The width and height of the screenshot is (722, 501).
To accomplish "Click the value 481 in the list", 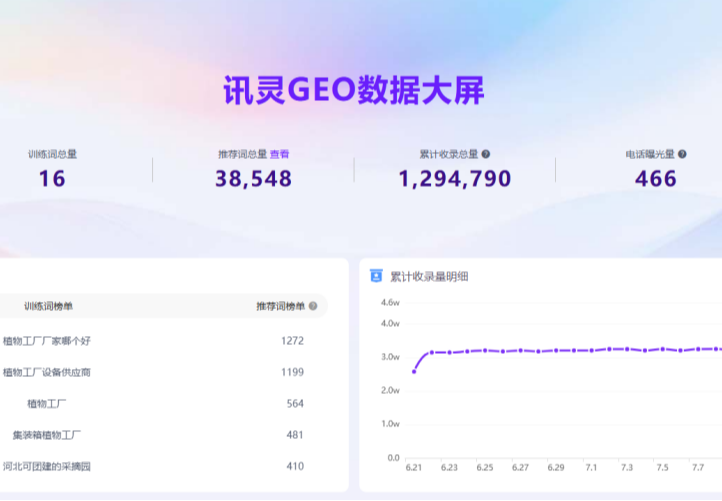I will [295, 435].
